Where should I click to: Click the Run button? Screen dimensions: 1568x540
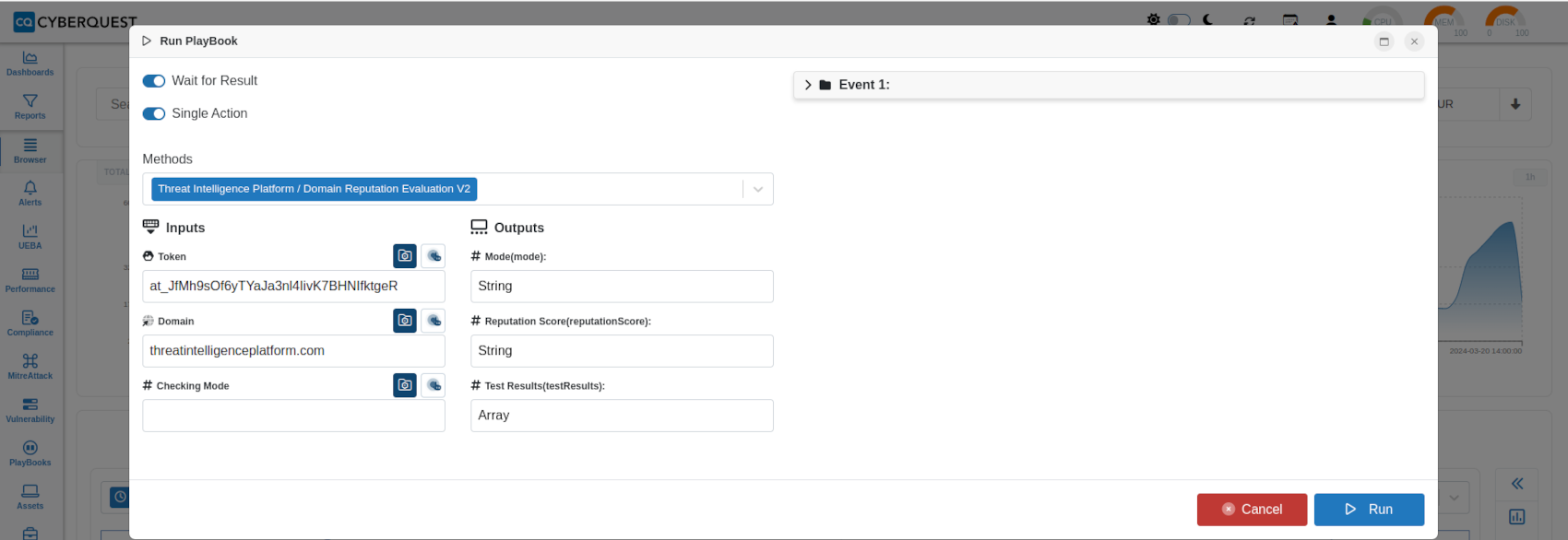coord(1369,510)
